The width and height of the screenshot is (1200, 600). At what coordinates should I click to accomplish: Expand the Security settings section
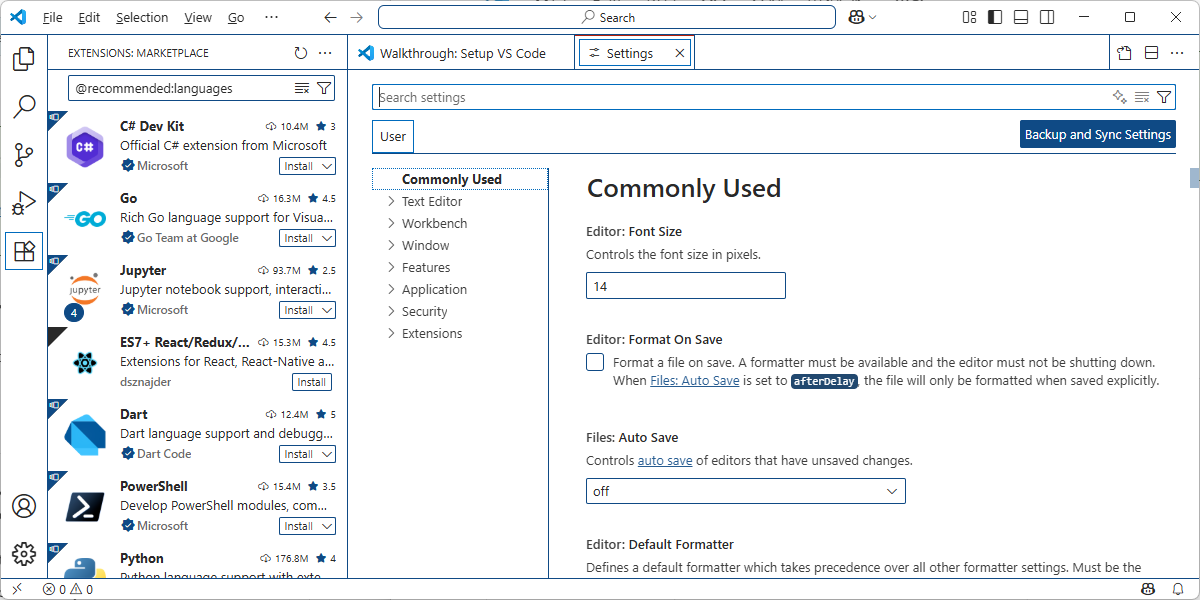click(392, 311)
